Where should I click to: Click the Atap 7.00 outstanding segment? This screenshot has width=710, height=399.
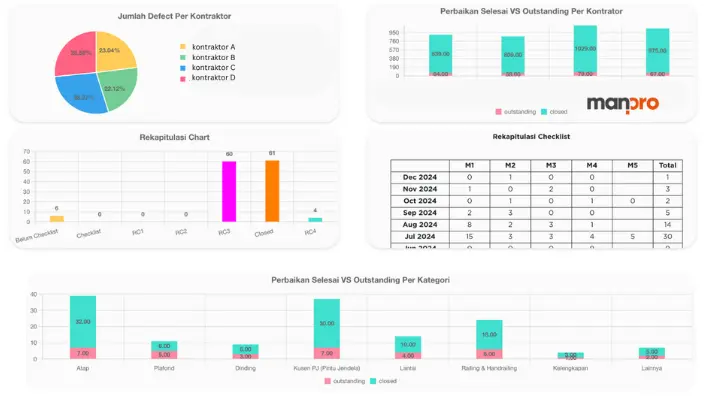pos(83,353)
